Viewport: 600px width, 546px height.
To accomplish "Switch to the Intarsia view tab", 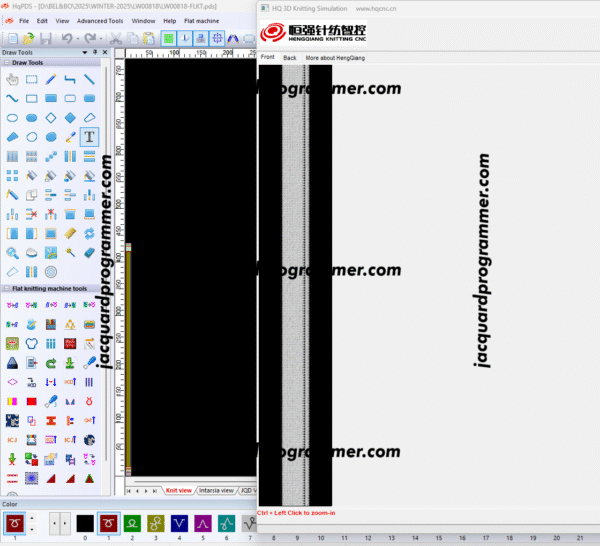I will coord(217,491).
